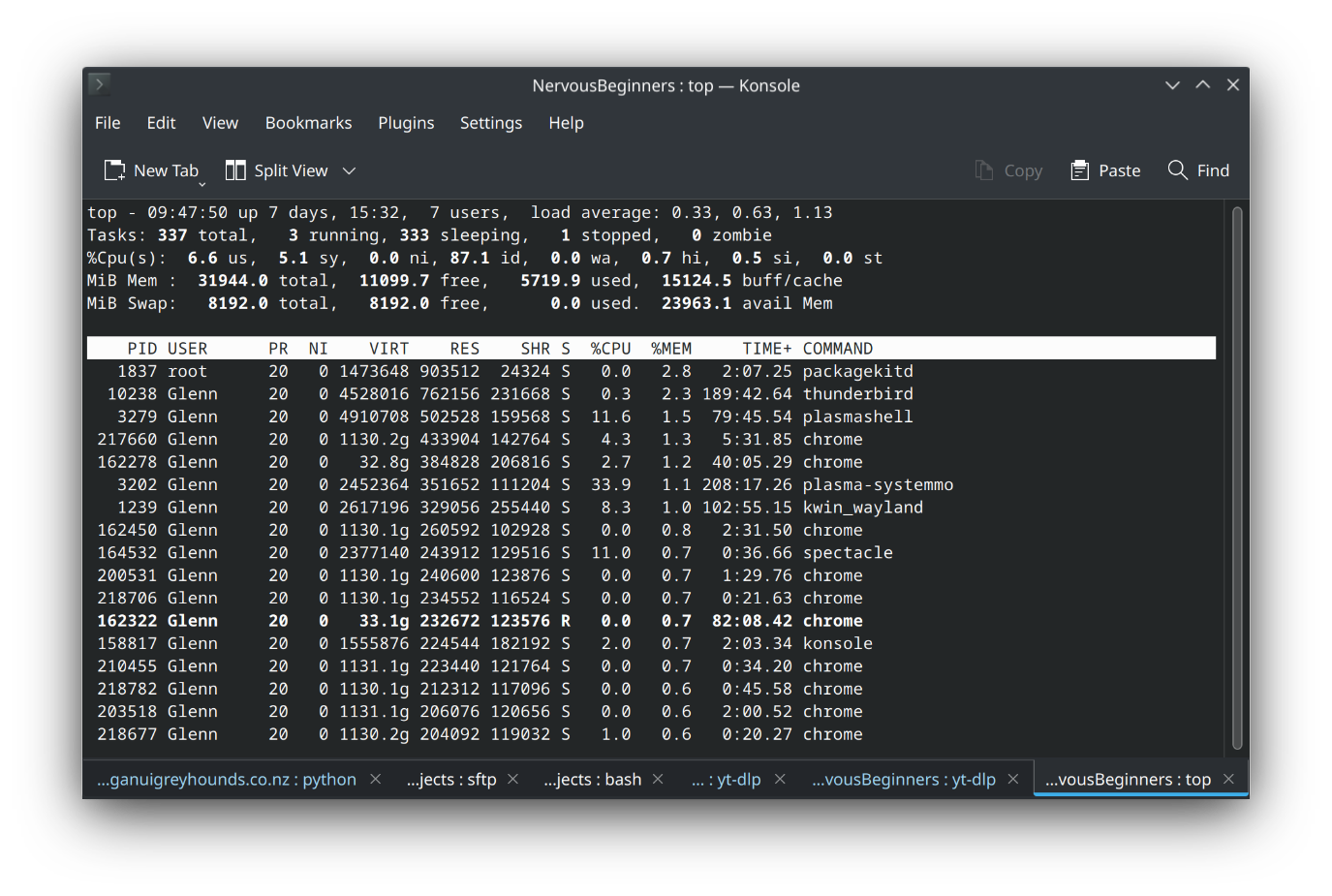Switch to the bash tab
This screenshot has width=1332, height=896.
tap(593, 780)
